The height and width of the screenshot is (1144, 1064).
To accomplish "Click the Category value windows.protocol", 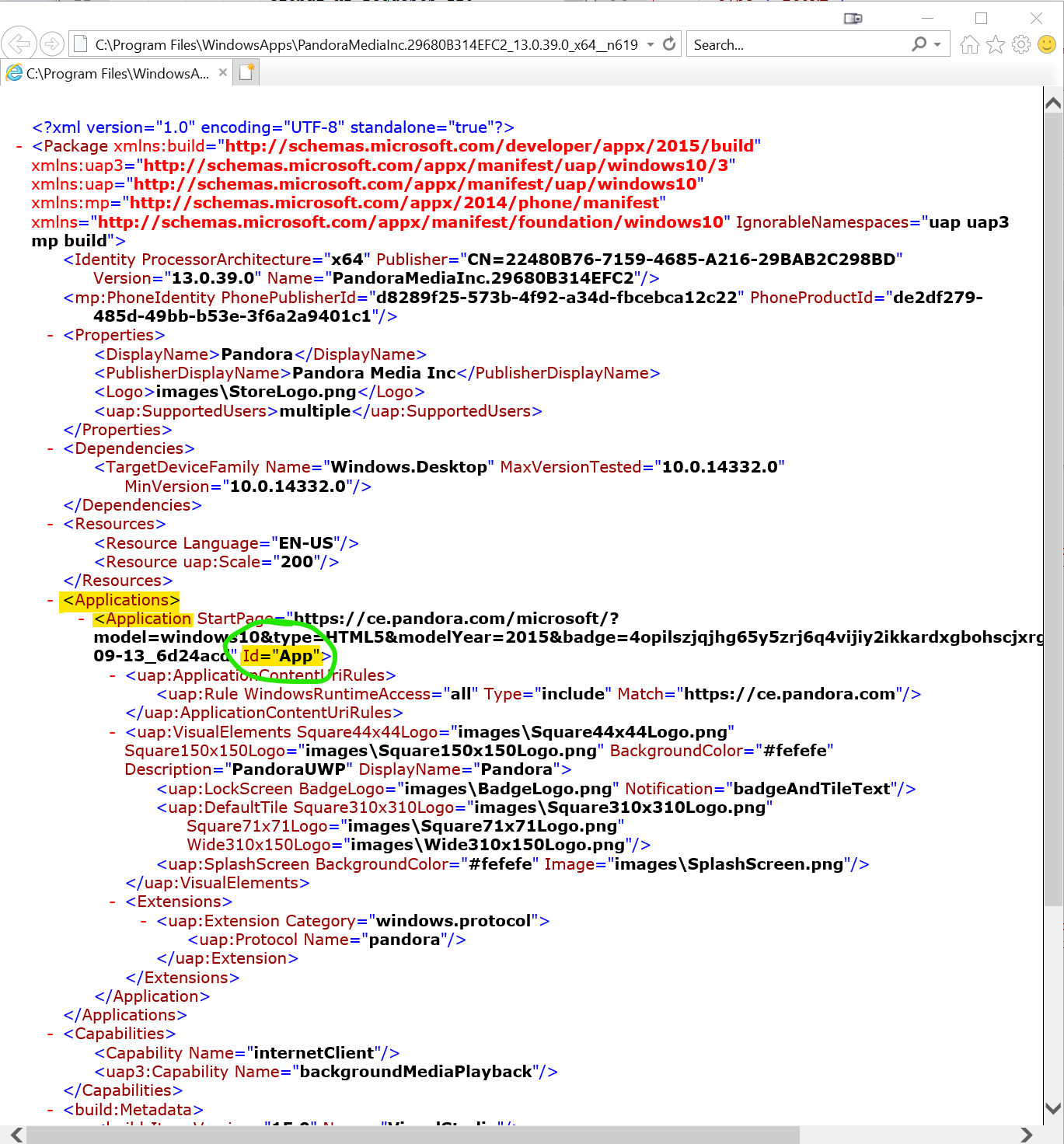I will [453, 921].
